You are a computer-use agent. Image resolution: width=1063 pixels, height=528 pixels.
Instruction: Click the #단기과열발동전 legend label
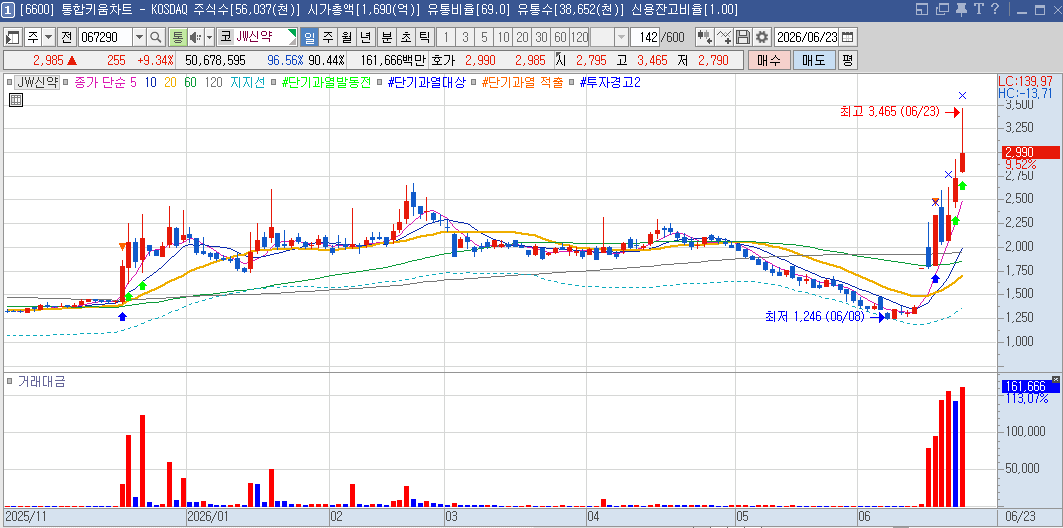[x=326, y=83]
